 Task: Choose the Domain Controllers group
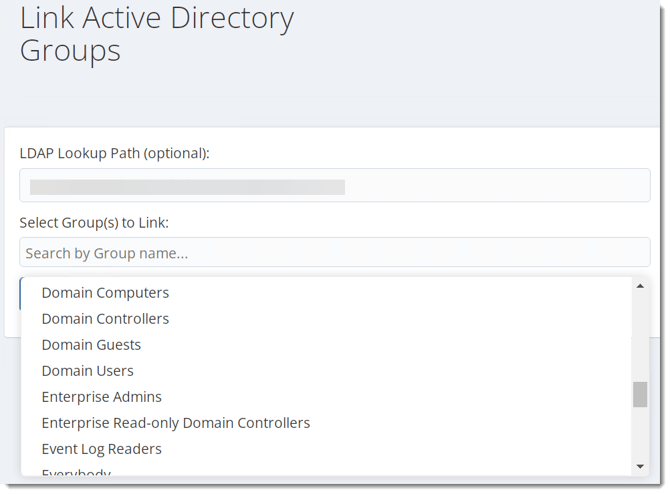pos(105,319)
